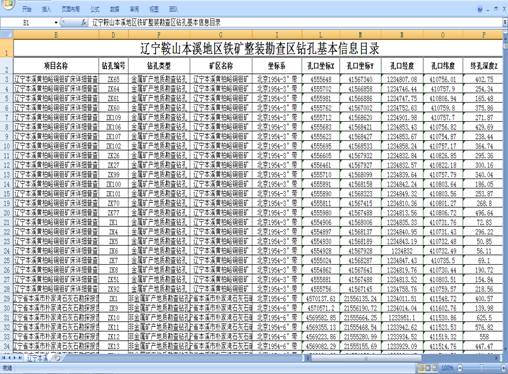Expand the formula bar with right-edge arrow
Image resolution: width=508 pixels, height=374 pixels.
point(505,23)
